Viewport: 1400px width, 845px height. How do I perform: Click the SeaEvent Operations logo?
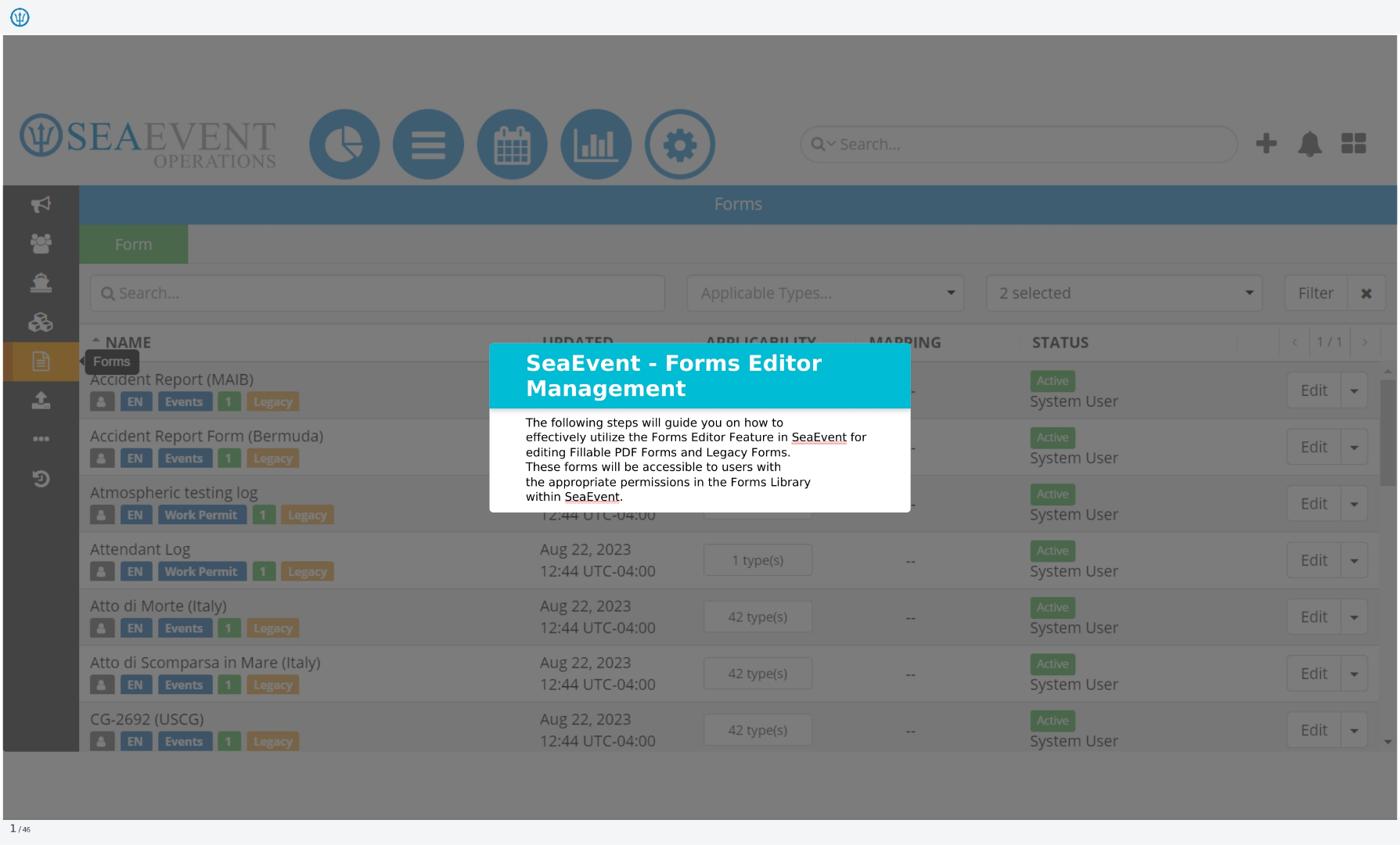[x=148, y=142]
